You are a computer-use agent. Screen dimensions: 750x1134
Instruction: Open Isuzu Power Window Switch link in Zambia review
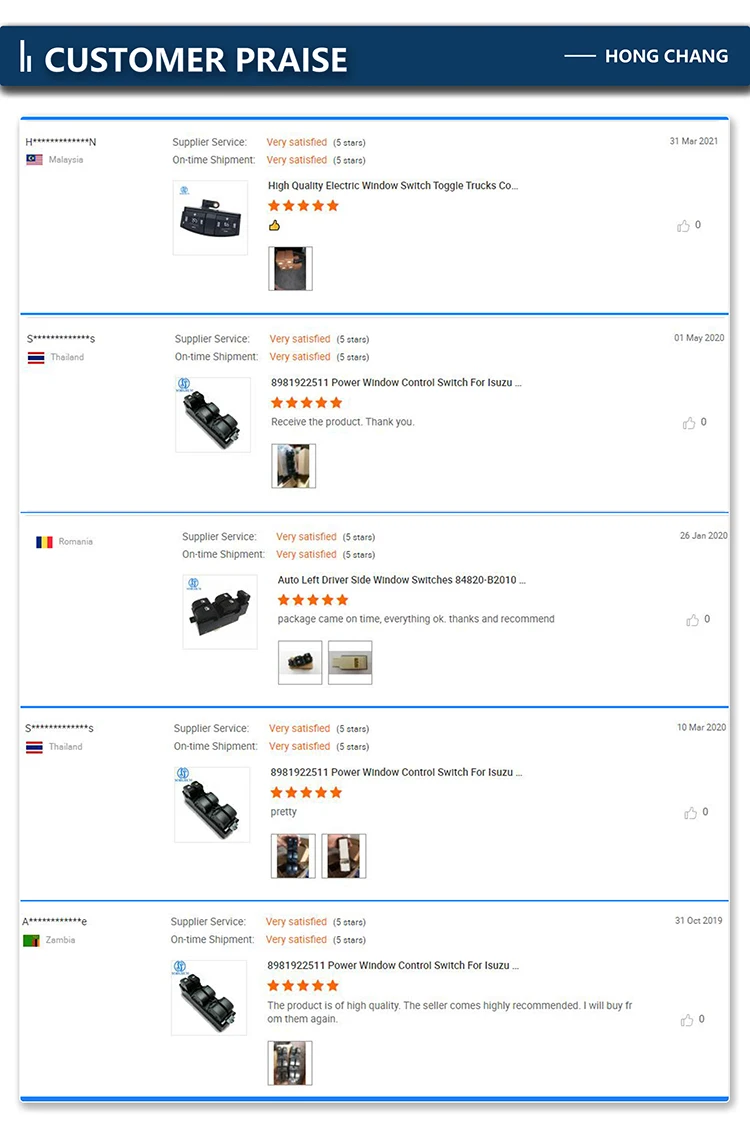coord(393,965)
